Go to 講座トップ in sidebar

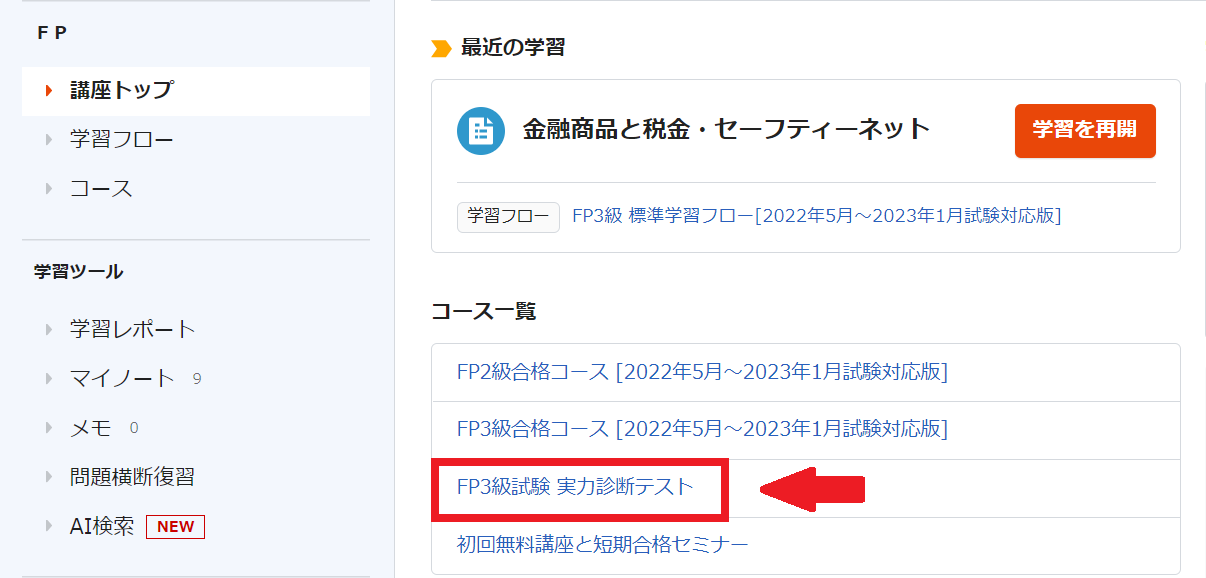[121, 91]
